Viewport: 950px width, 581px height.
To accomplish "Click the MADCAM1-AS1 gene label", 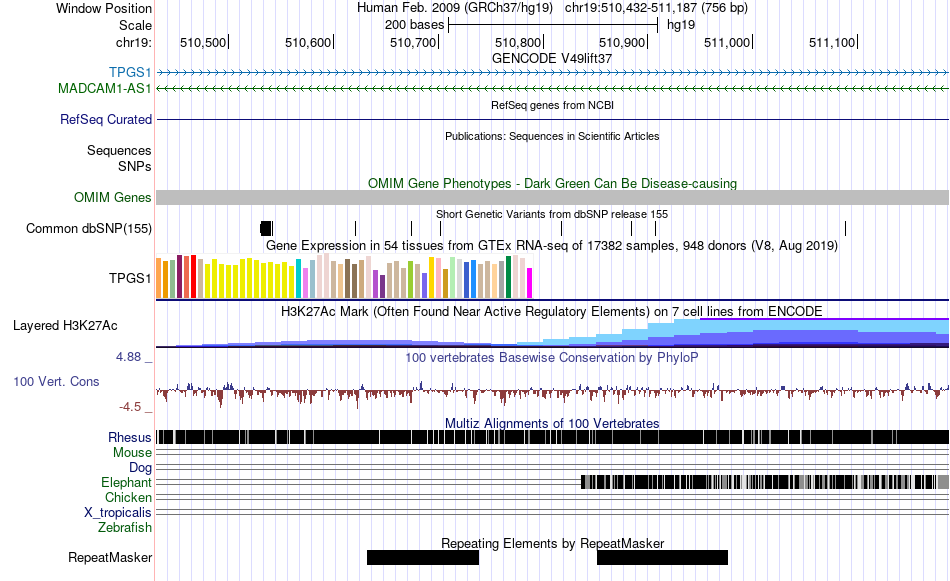I will click(x=104, y=88).
